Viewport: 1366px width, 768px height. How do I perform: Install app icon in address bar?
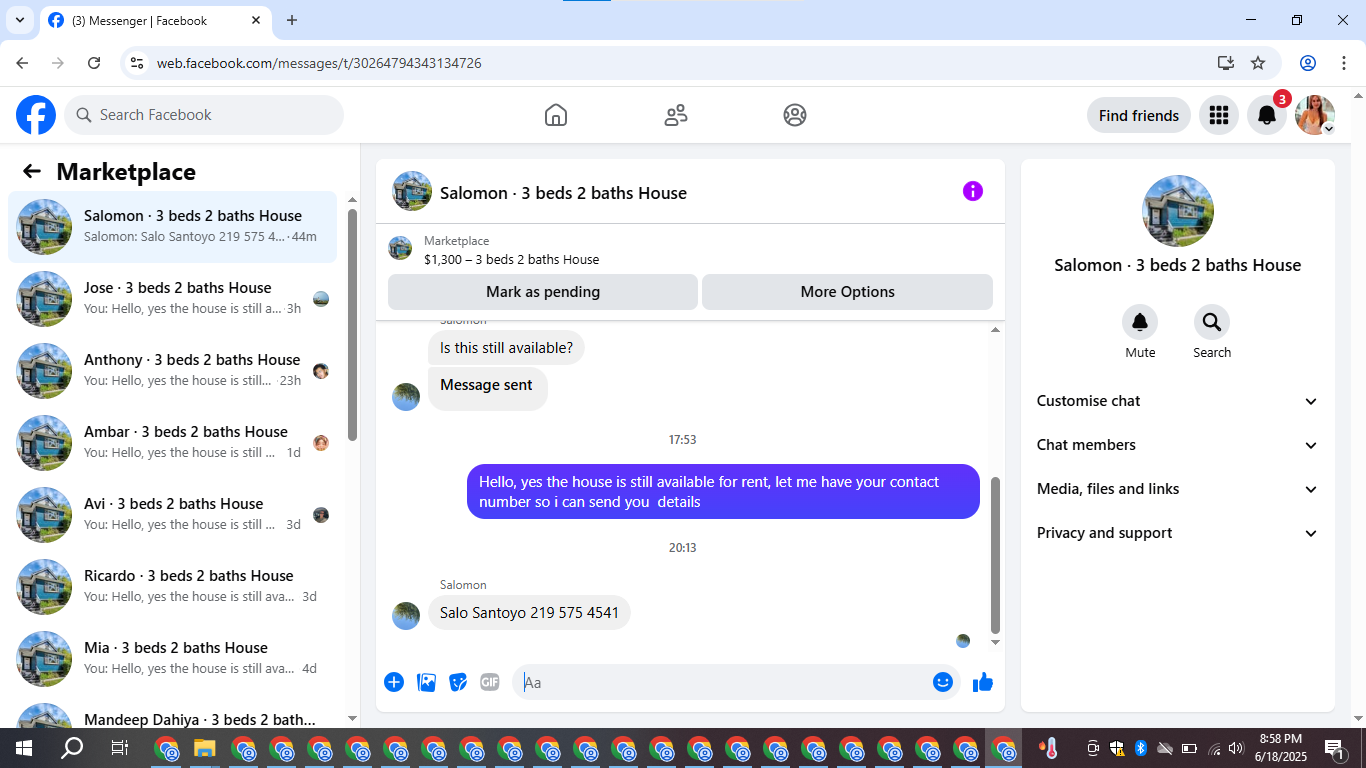click(1226, 63)
